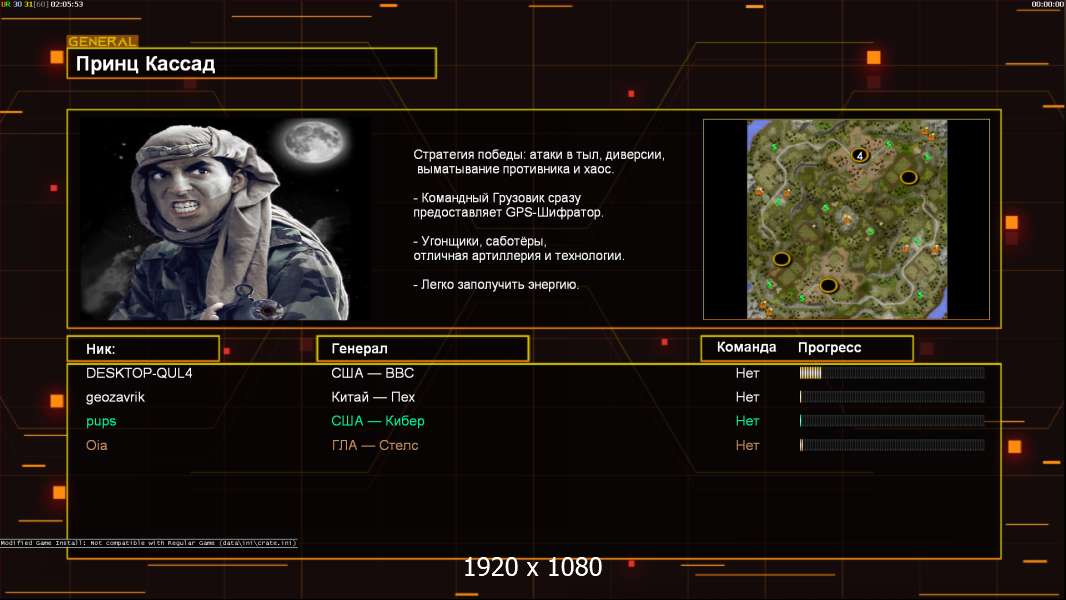Click the Генерал column header

pyautogui.click(x=422, y=349)
